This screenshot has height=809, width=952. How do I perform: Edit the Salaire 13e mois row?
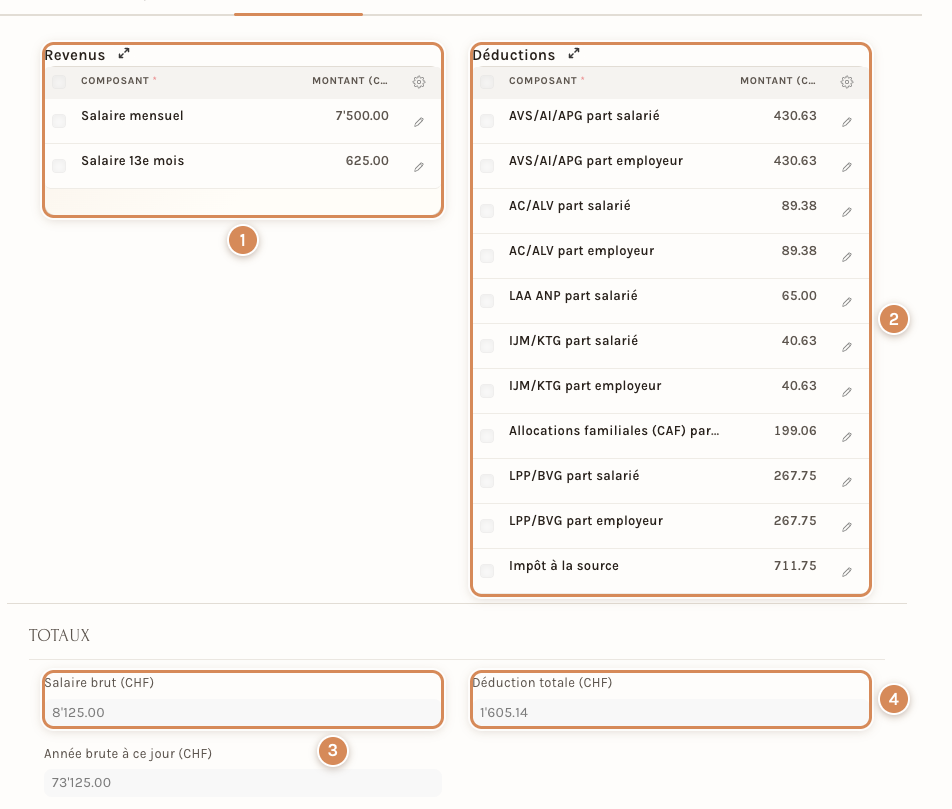click(x=419, y=167)
